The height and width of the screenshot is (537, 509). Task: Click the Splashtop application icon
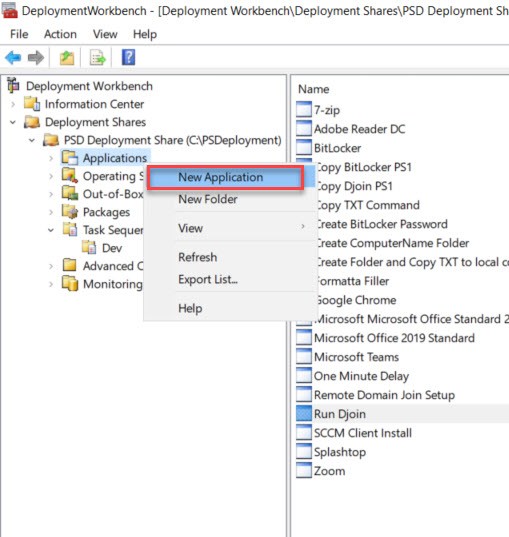coord(304,451)
